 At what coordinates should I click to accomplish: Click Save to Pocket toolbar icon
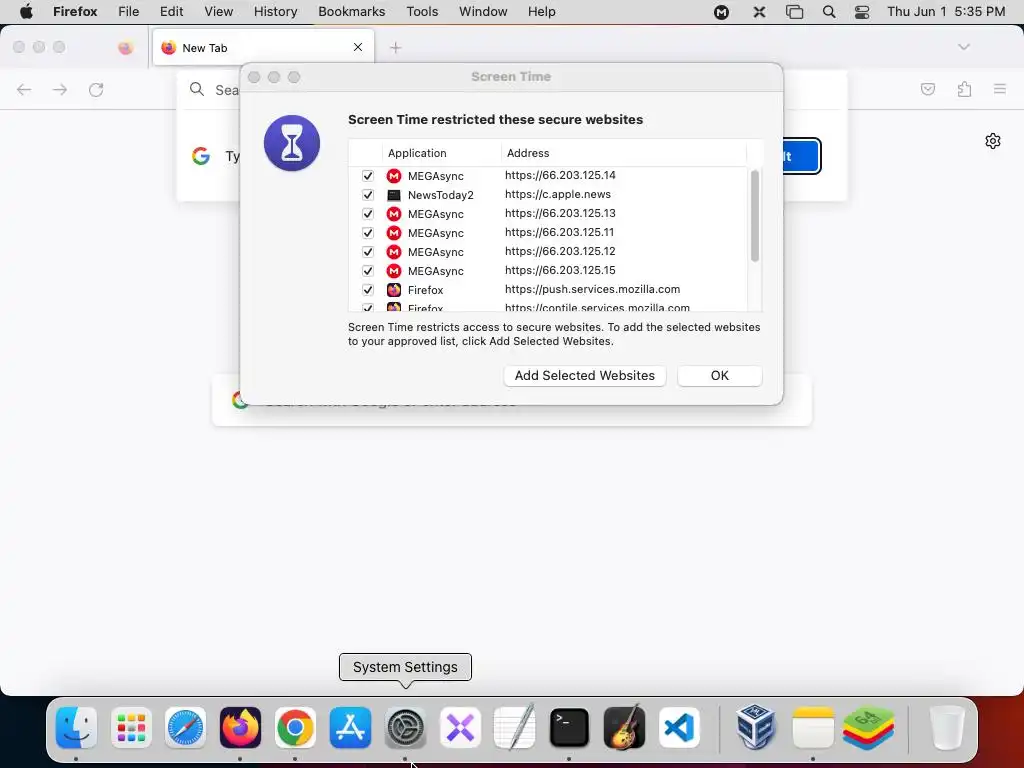pyautogui.click(x=927, y=89)
